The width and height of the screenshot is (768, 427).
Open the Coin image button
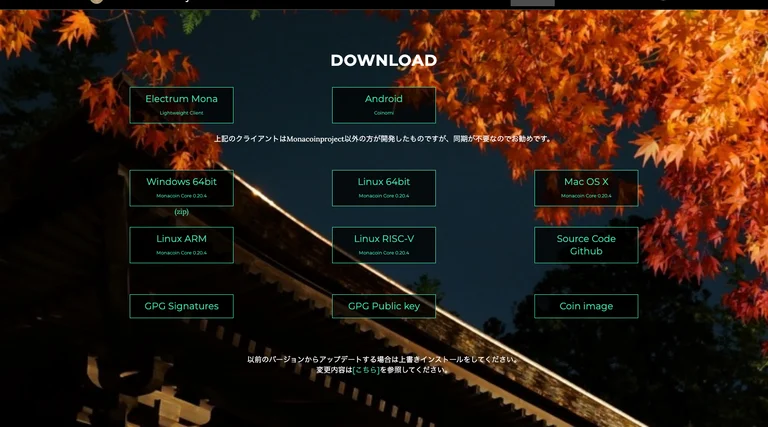coord(586,306)
